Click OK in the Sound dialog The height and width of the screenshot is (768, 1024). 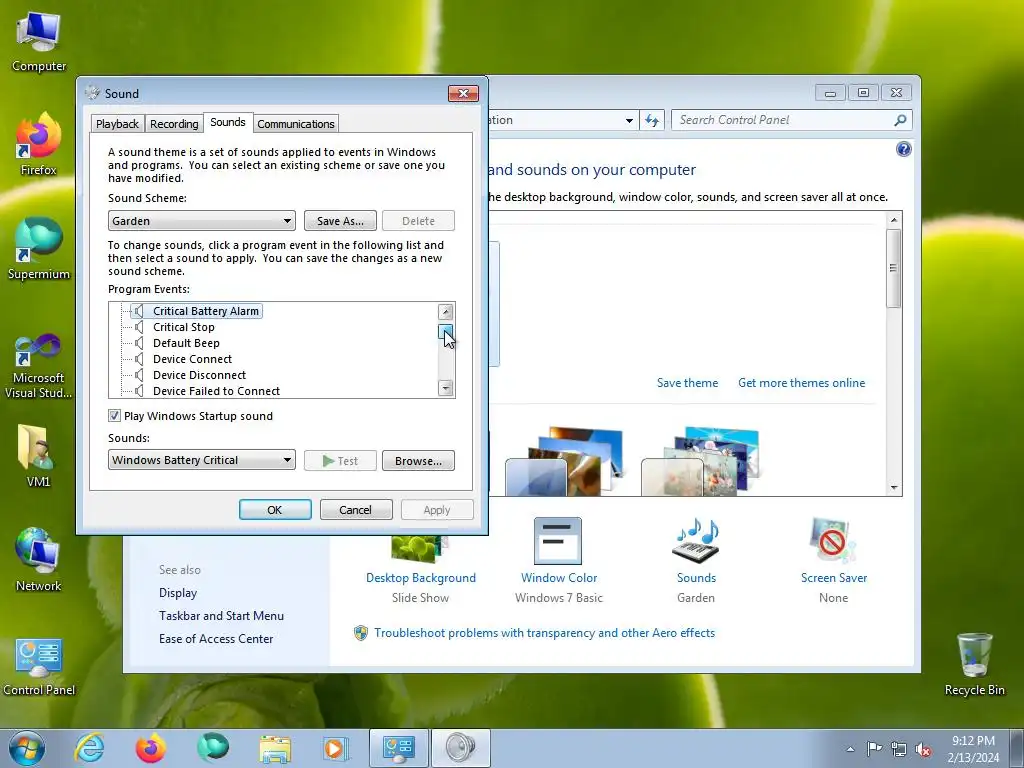click(275, 510)
